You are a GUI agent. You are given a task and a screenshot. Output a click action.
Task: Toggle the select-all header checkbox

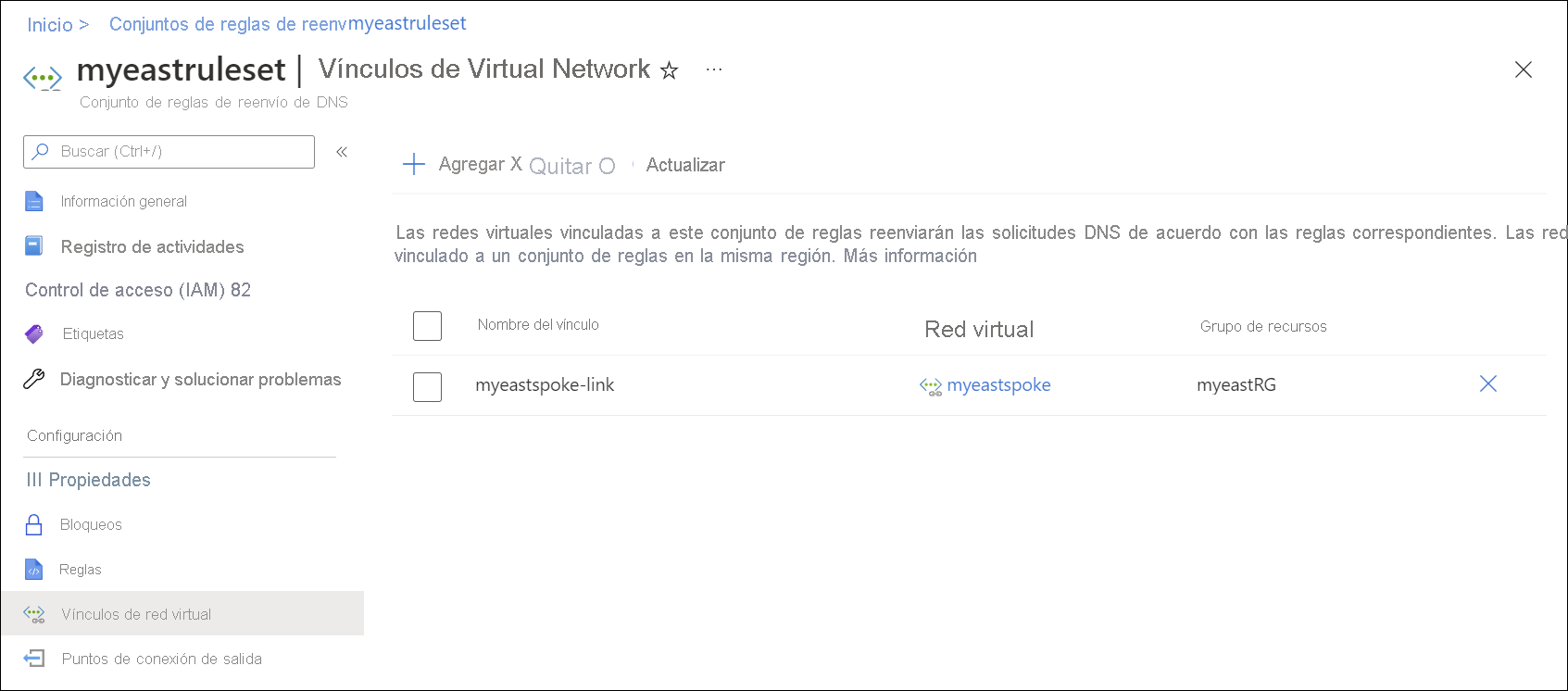coord(427,326)
